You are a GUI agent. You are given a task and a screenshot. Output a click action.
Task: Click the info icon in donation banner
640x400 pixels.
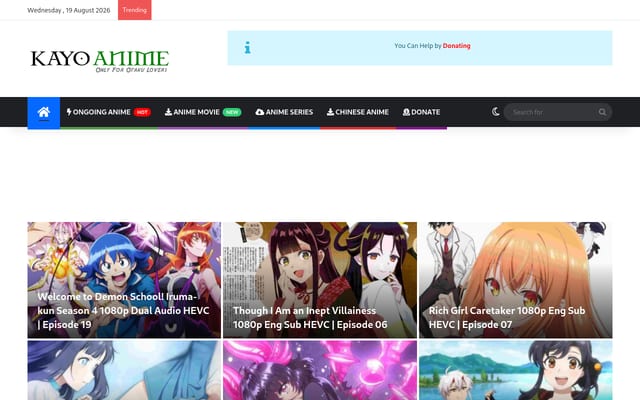[247, 48]
